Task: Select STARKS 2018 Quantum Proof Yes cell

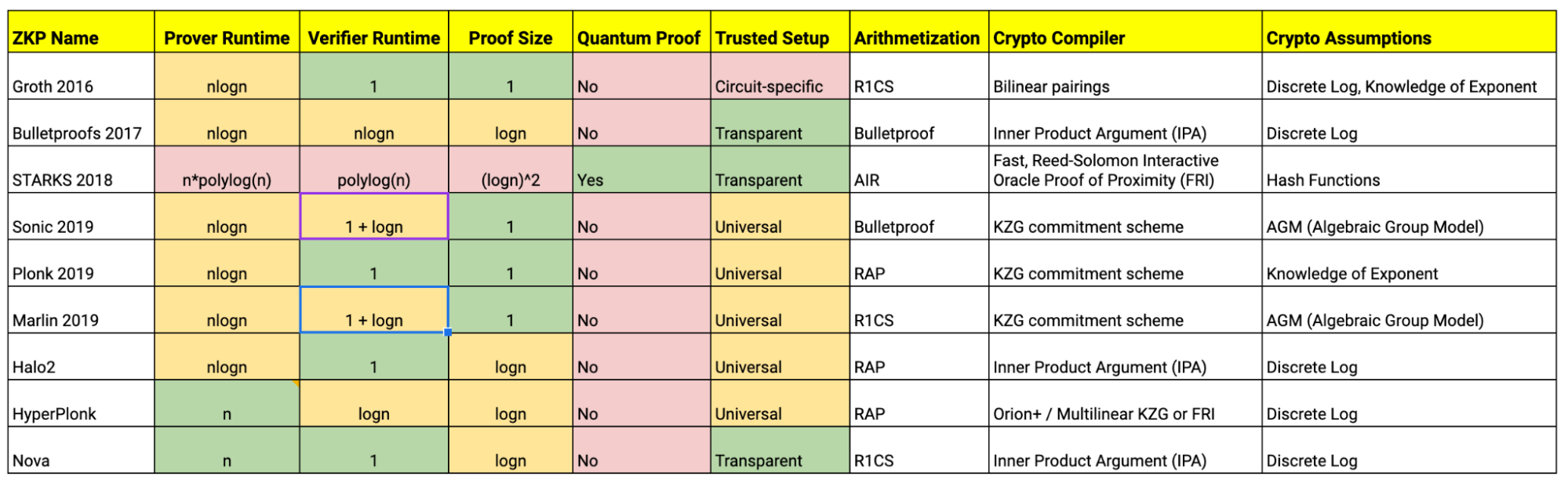Action: tap(642, 169)
